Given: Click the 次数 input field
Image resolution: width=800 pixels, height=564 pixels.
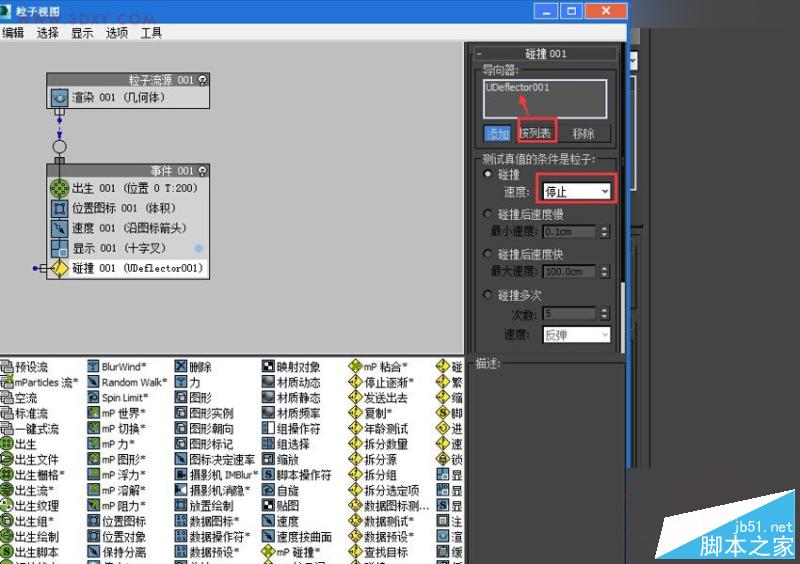Looking at the screenshot, I should point(569,313).
